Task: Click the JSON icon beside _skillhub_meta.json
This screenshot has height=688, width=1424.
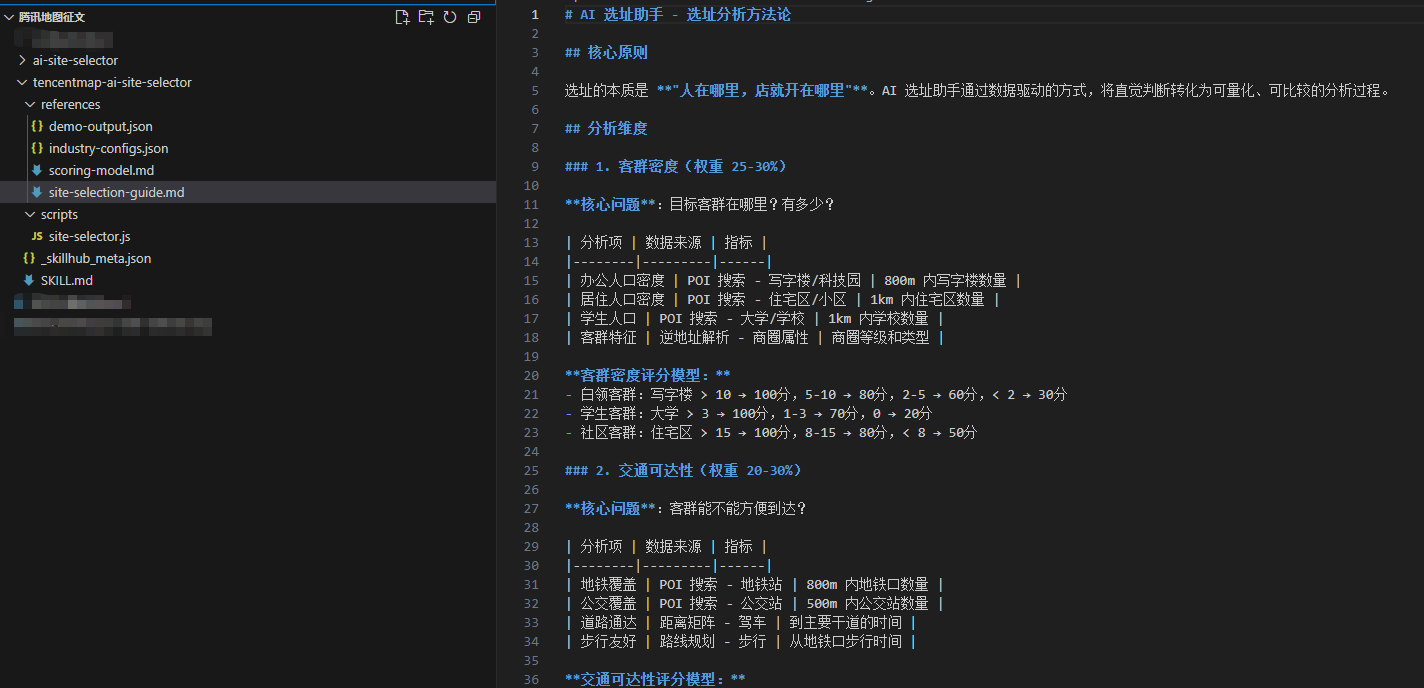Action: pyautogui.click(x=29, y=259)
